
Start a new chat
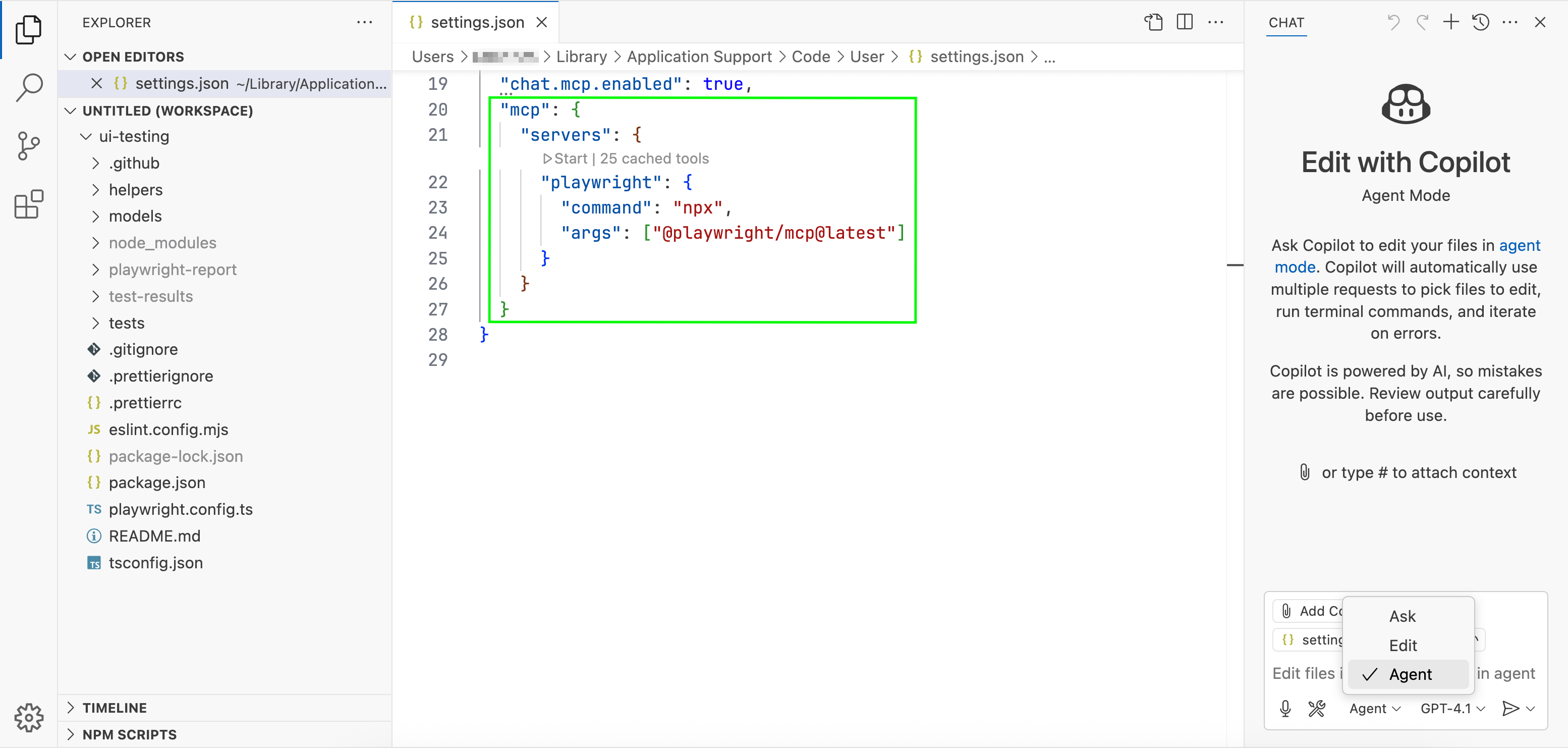pyautogui.click(x=1451, y=23)
